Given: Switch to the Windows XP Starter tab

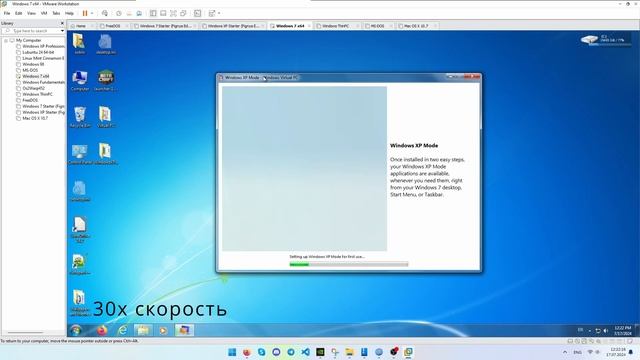Looking at the screenshot, I should (233, 26).
